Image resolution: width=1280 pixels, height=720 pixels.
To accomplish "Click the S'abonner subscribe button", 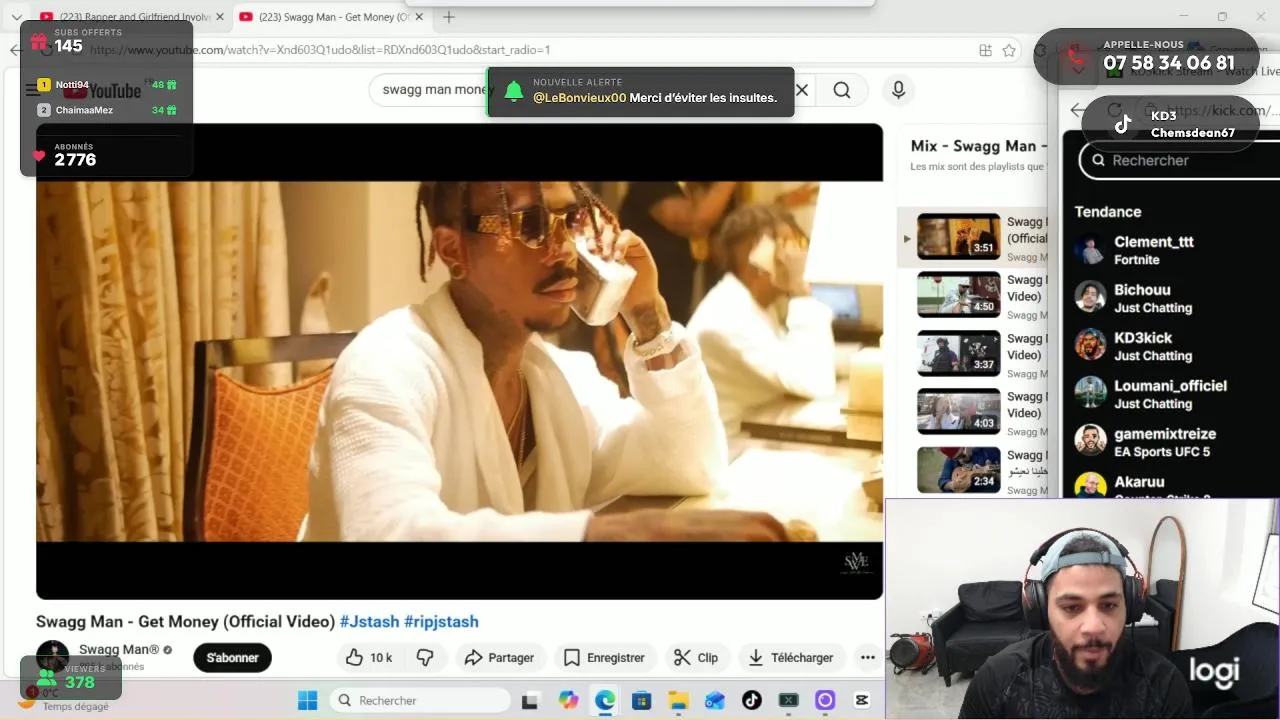I will 232,657.
